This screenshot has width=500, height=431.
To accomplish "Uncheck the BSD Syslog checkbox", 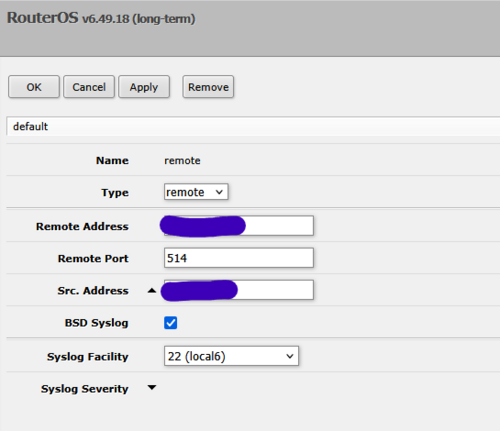I will [170, 323].
